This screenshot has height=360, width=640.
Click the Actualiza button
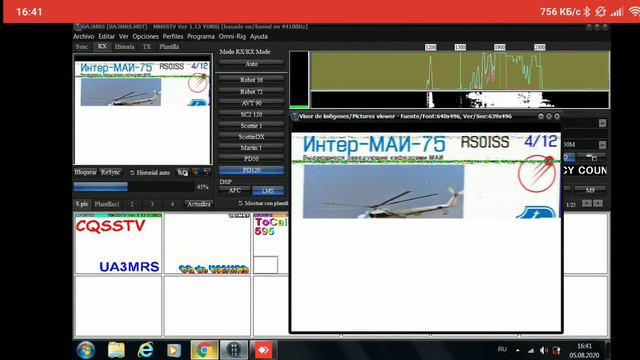[x=199, y=204]
